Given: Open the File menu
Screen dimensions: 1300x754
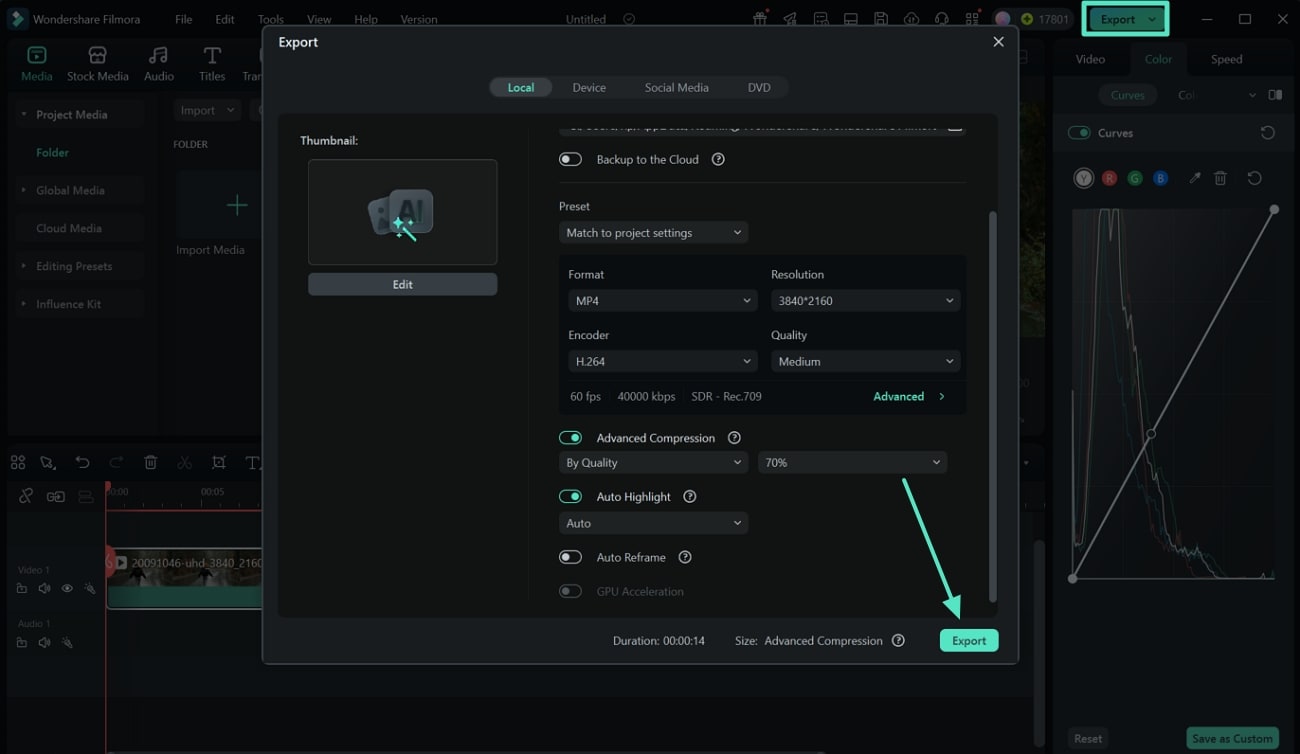Looking at the screenshot, I should click(x=184, y=19).
